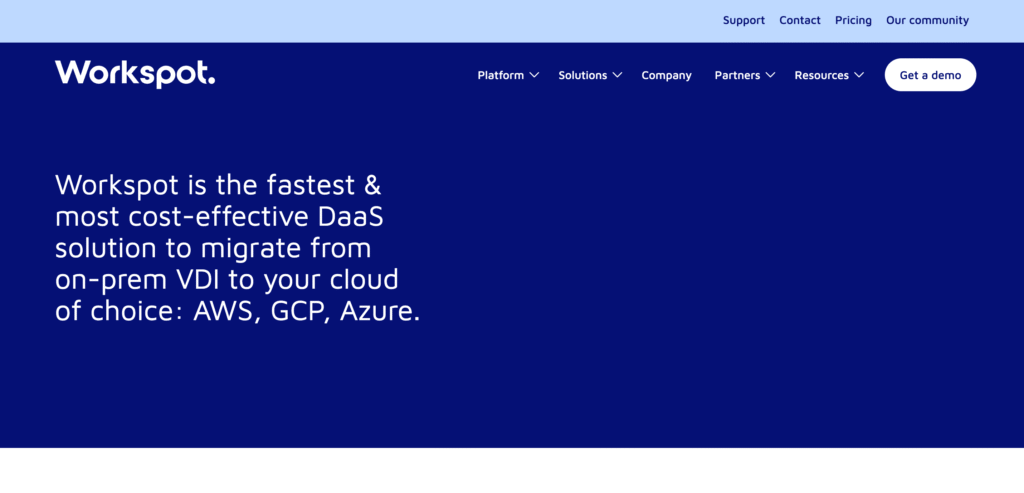The width and height of the screenshot is (1024, 493).
Task: Visit the Contact link
Action: tap(800, 20)
